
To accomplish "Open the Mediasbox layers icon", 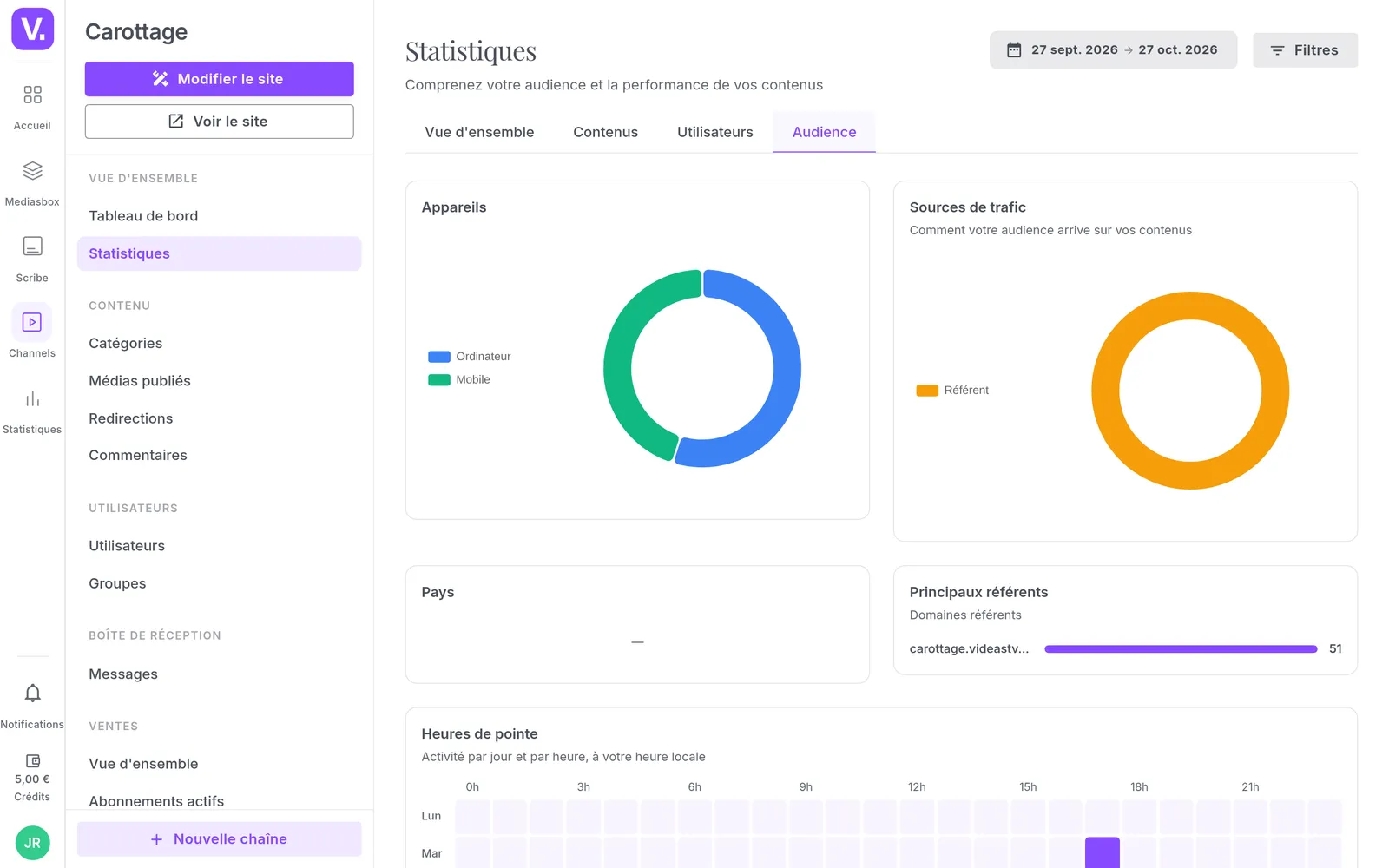I will 32,171.
